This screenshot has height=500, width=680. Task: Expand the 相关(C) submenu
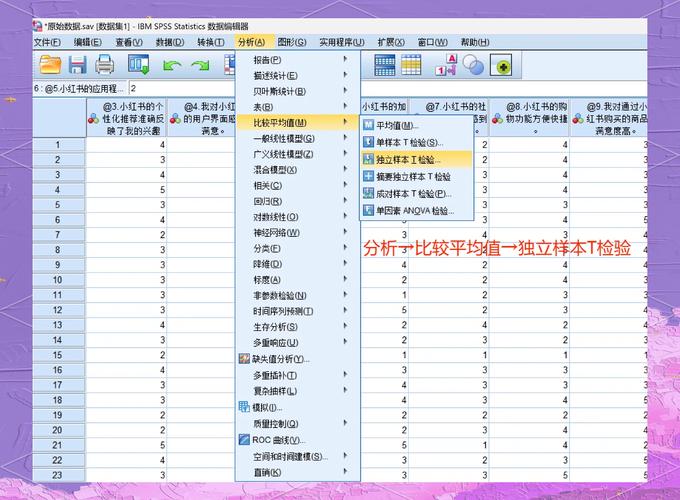pos(298,186)
